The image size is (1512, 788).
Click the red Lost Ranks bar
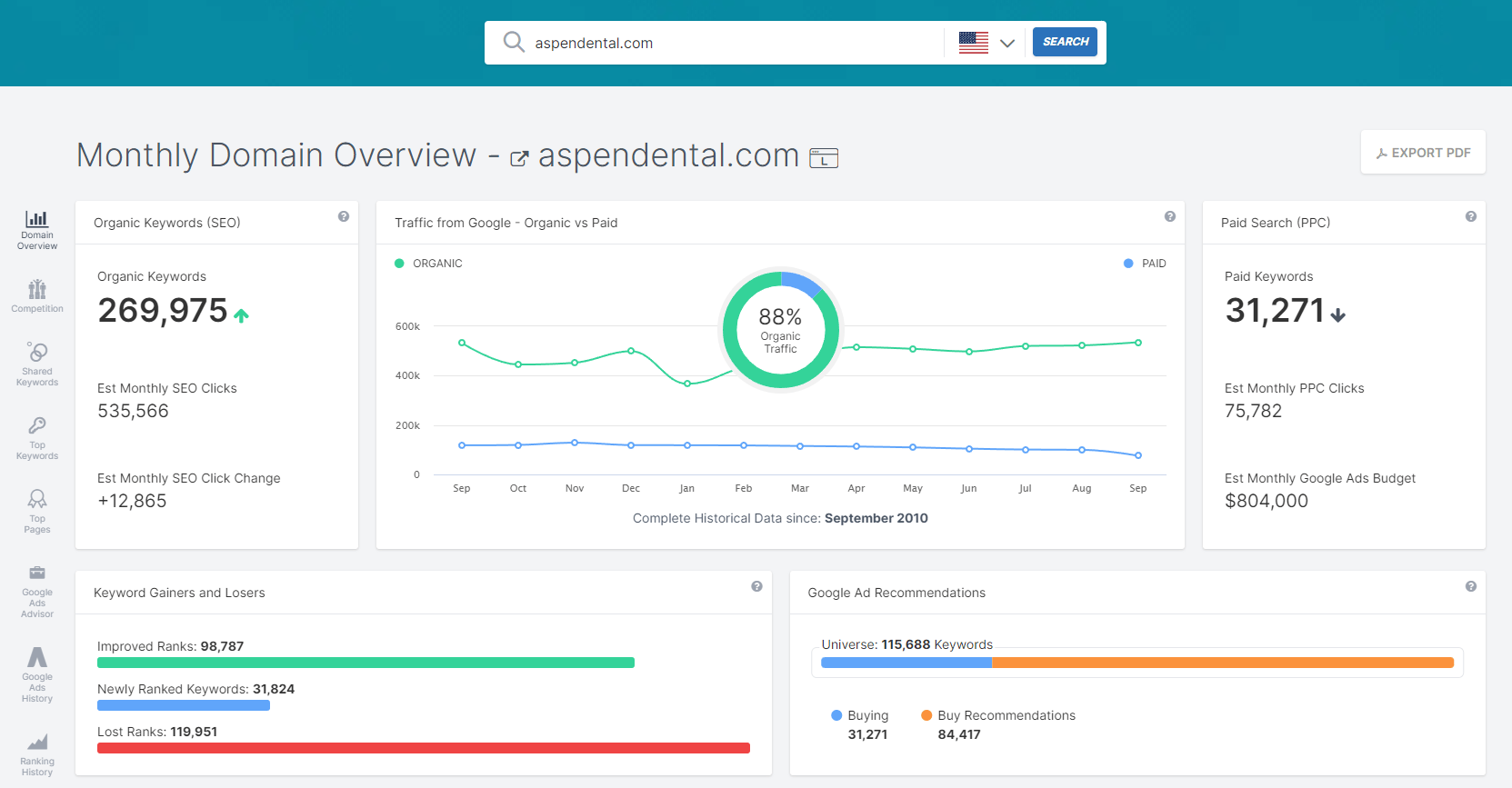[x=424, y=748]
